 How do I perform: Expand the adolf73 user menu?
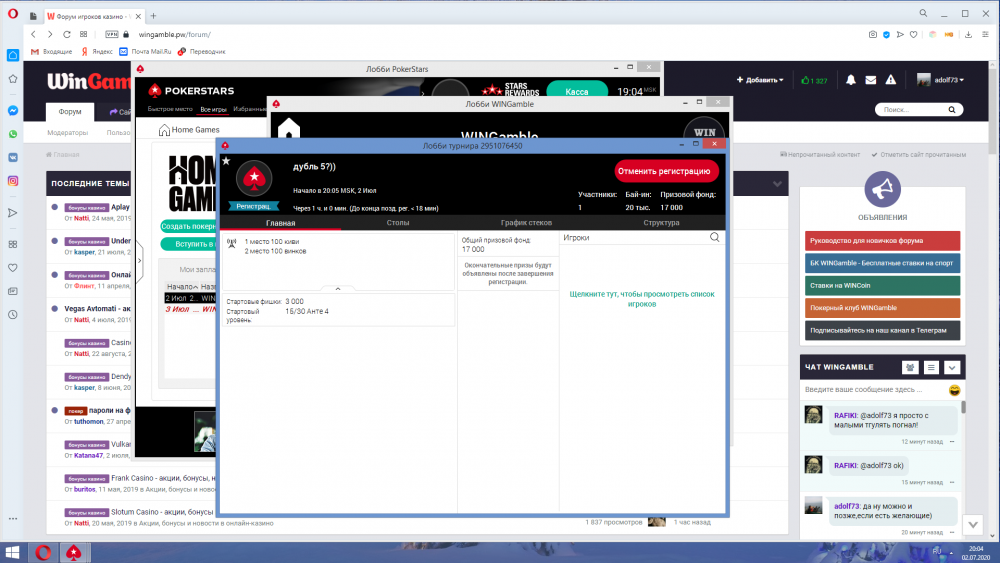(x=940, y=80)
